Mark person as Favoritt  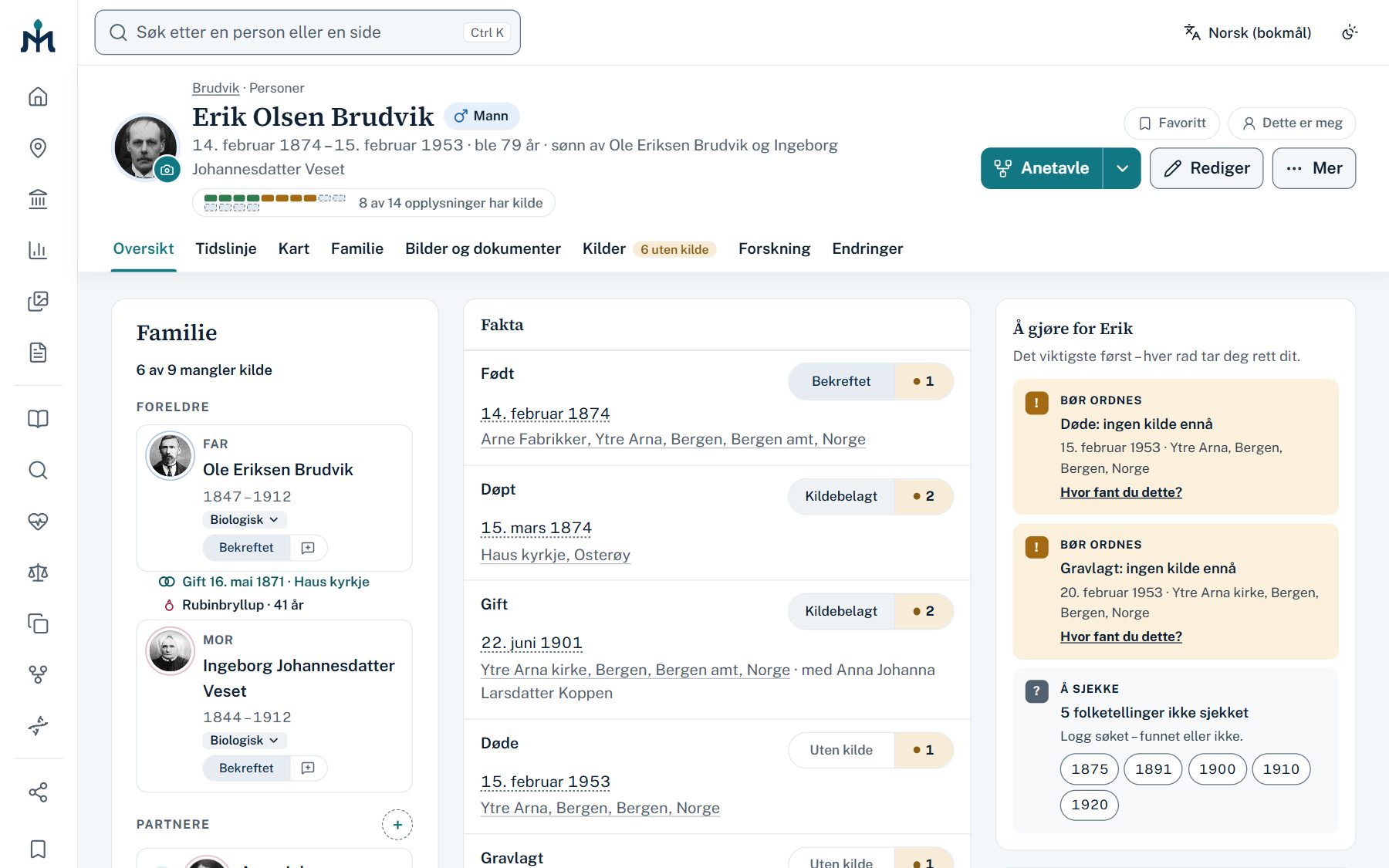click(x=1171, y=123)
